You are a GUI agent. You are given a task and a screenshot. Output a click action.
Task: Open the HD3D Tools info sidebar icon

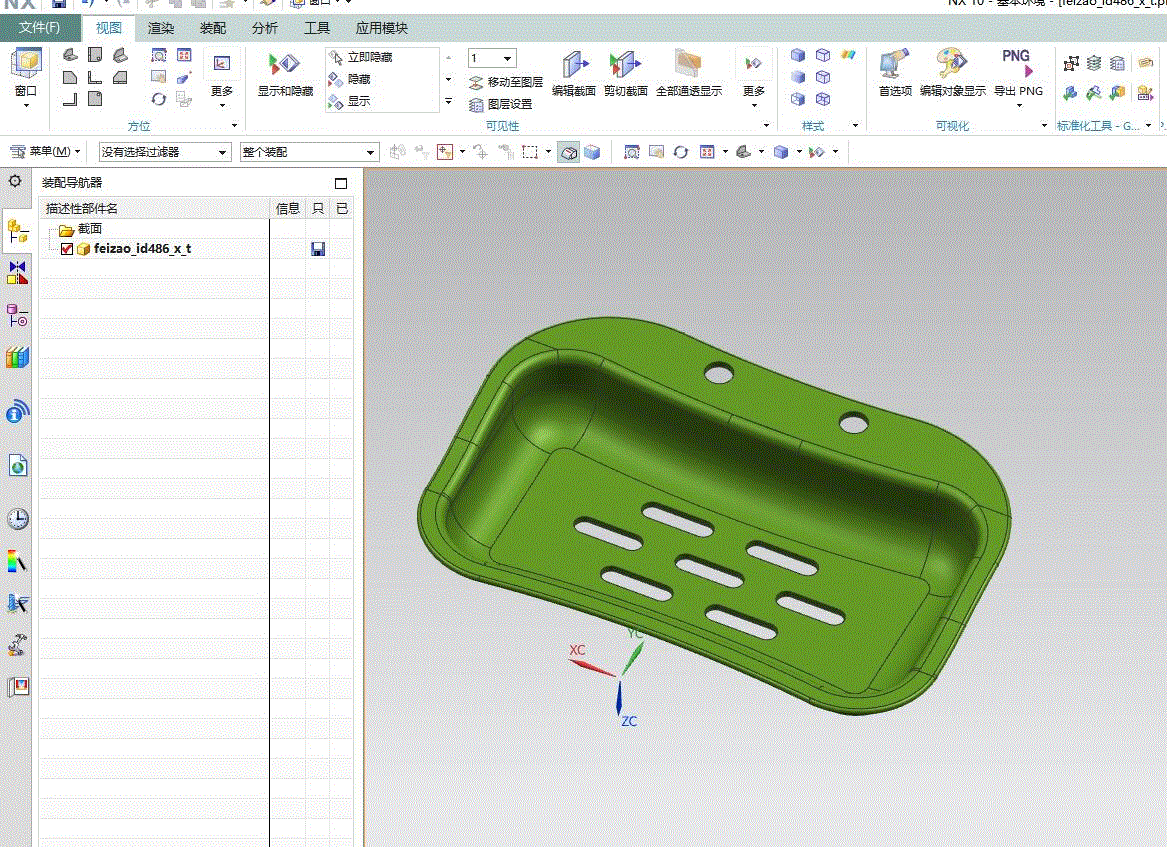coord(17,411)
